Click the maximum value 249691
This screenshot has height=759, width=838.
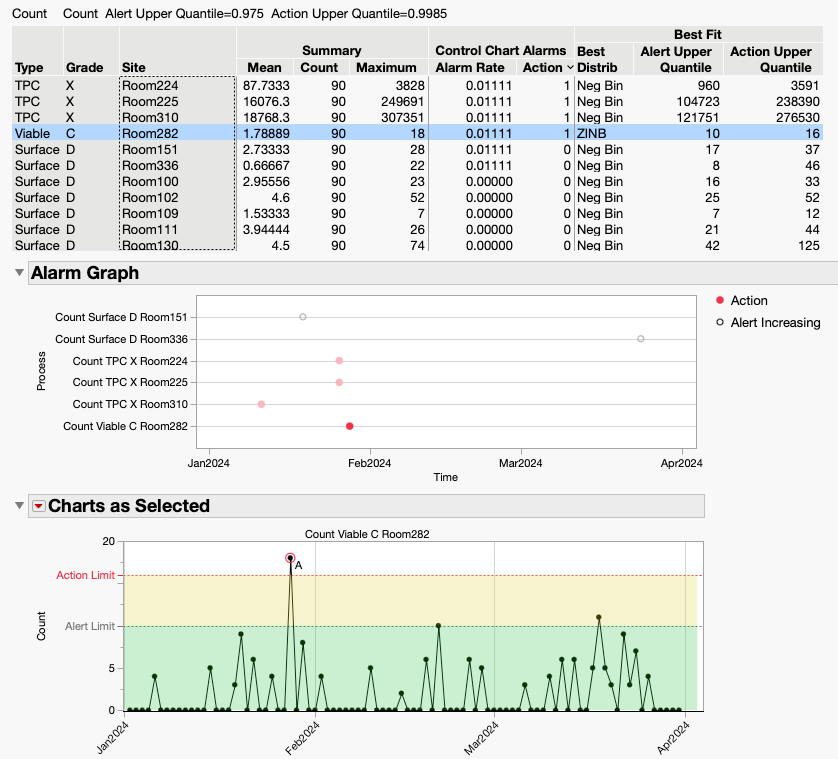point(402,102)
